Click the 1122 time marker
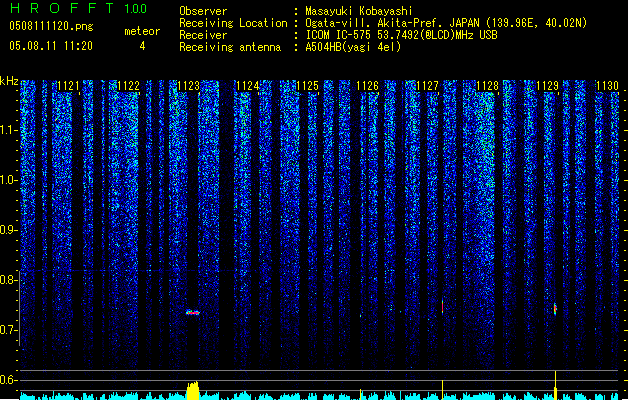629x400 pixels. tap(128, 86)
